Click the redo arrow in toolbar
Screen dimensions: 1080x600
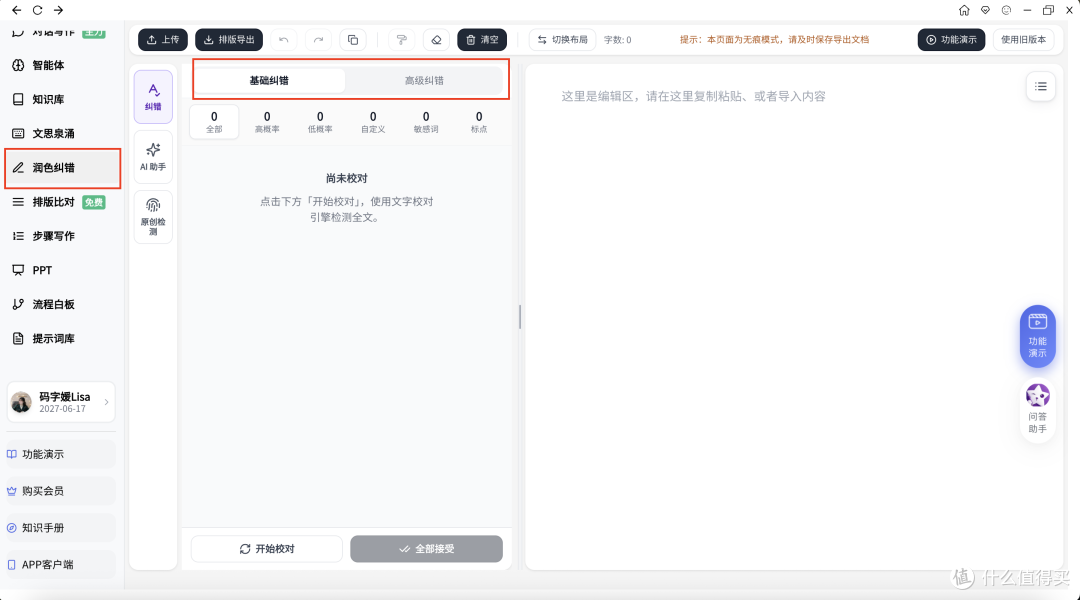click(318, 40)
